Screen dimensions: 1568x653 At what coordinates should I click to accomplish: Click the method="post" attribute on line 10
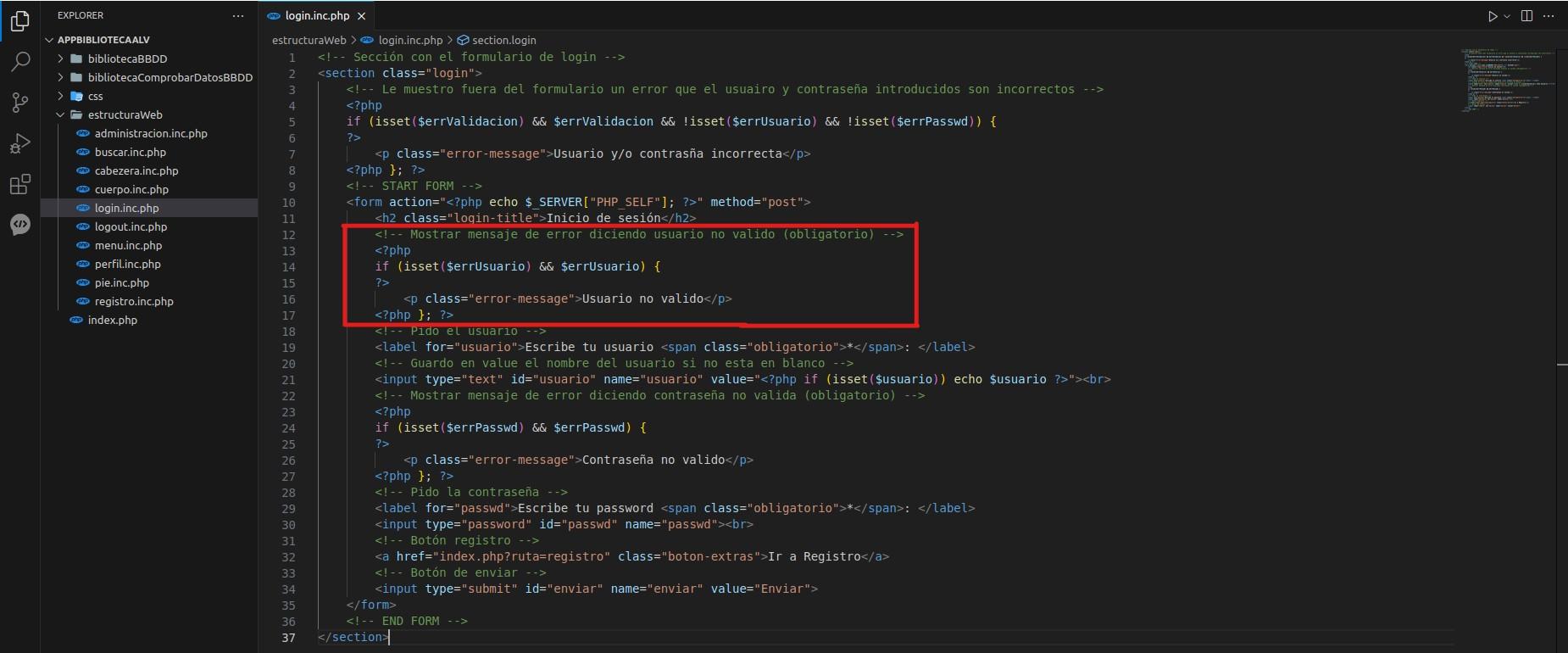757,202
